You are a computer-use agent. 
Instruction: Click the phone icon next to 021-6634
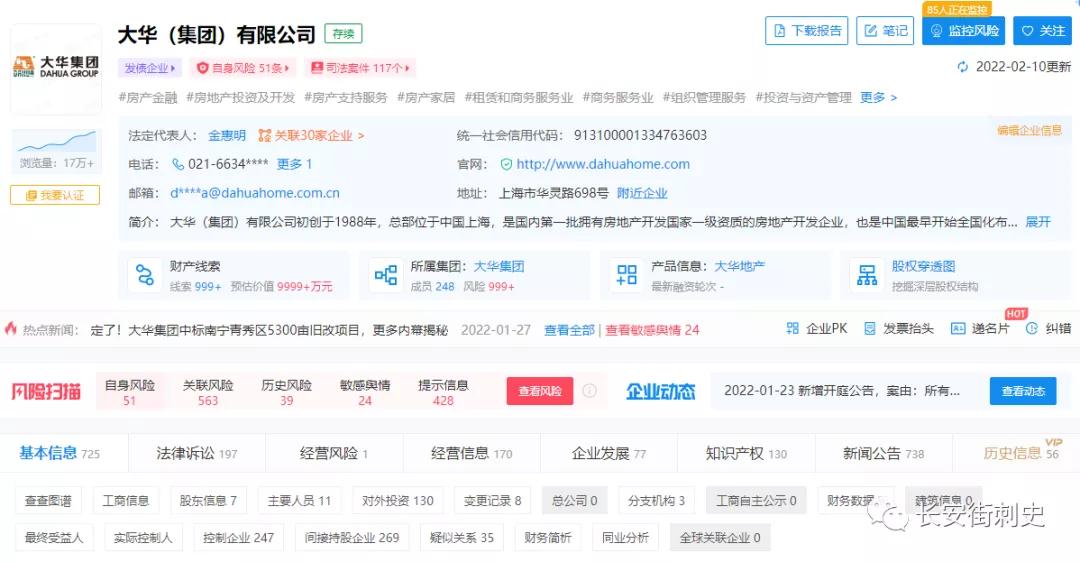point(178,164)
